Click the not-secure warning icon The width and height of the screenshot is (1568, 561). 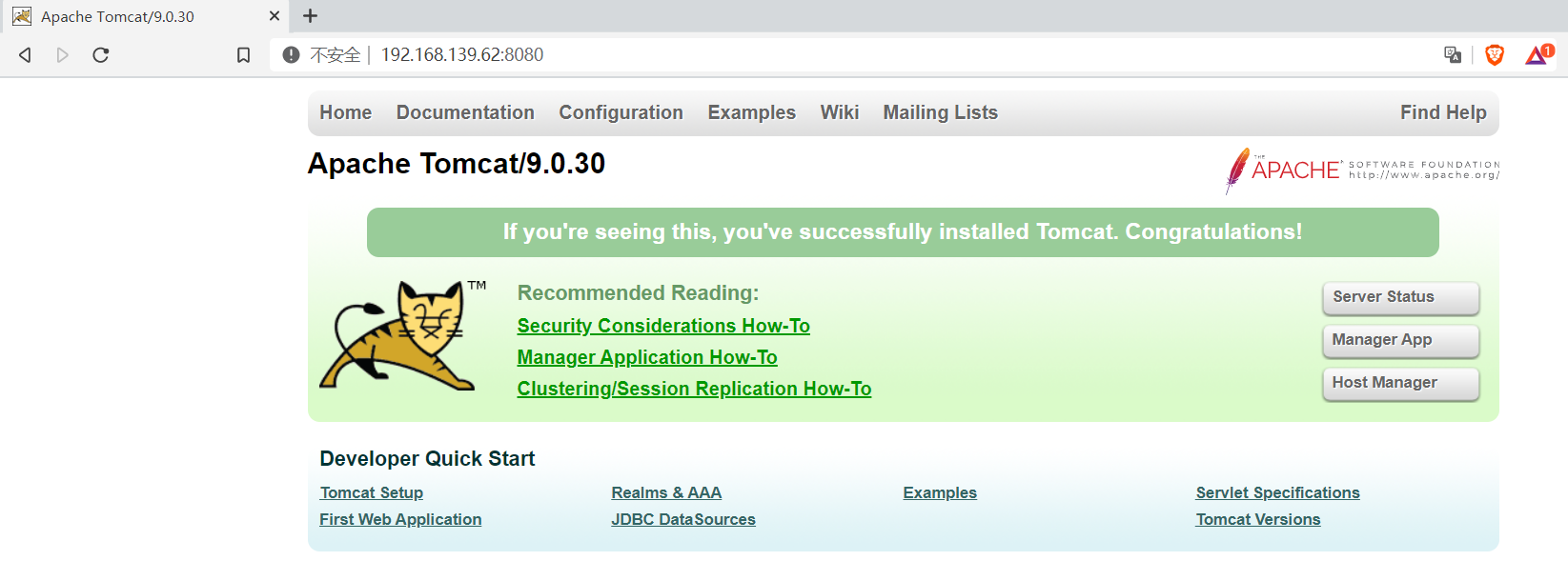pos(292,55)
